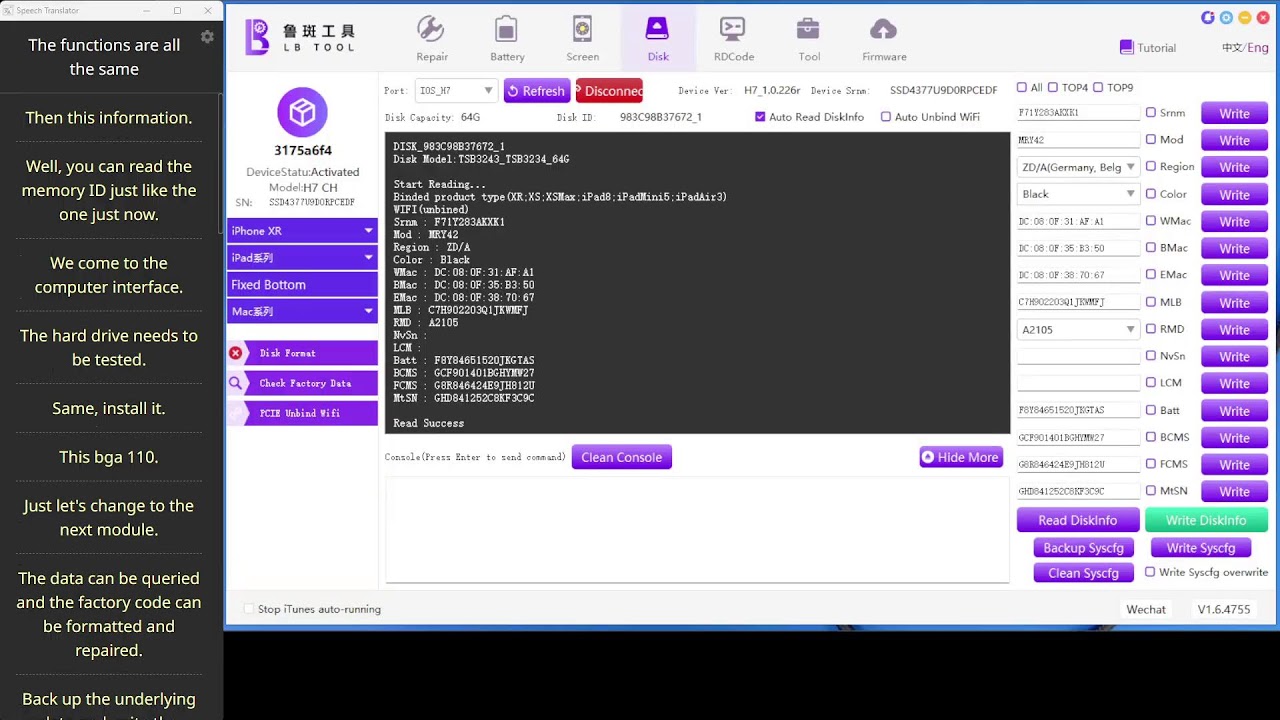
Task: Open the Color Black dropdown
Action: [x=1078, y=194]
